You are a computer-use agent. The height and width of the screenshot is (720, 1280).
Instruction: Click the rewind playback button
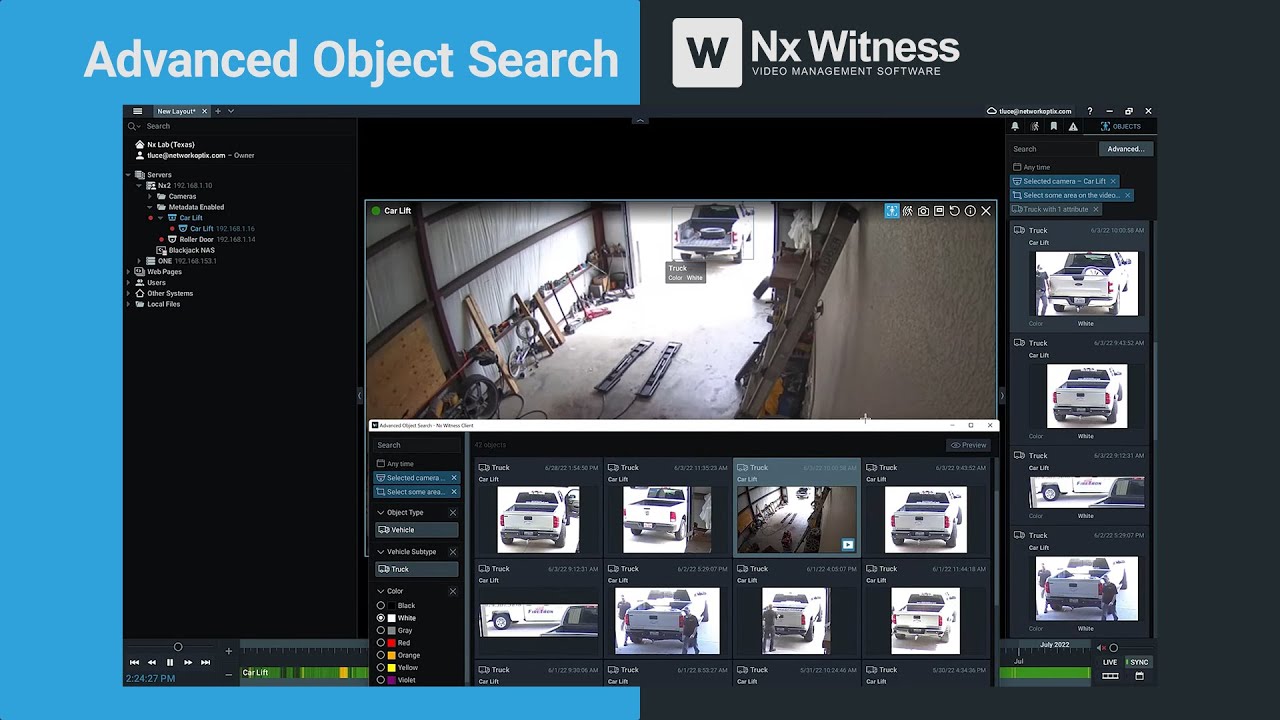click(x=152, y=662)
